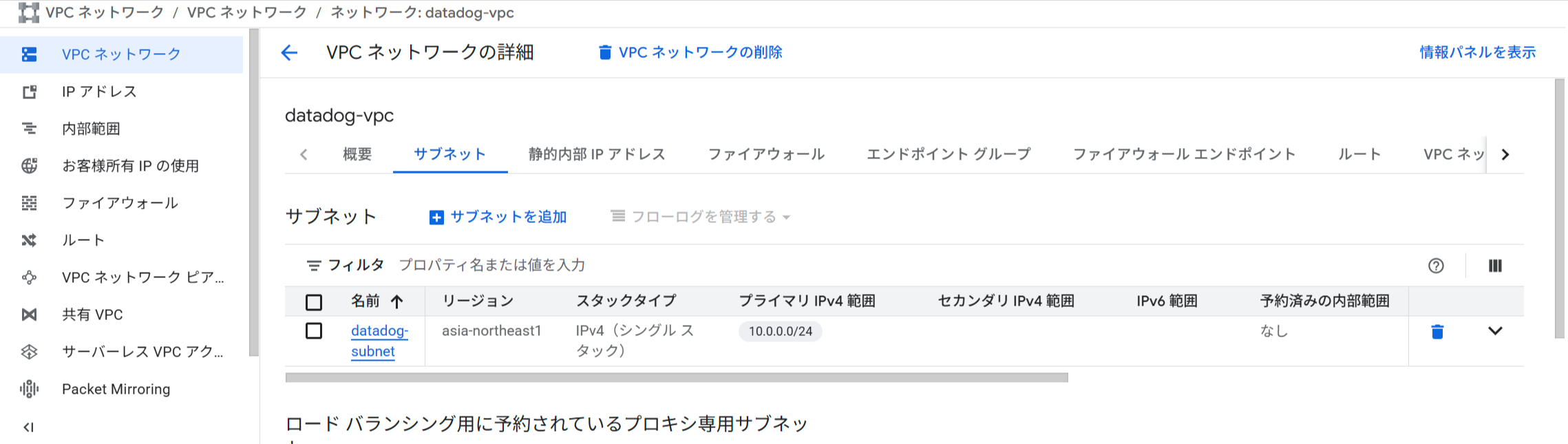The height and width of the screenshot is (444, 1568).
Task: Open Packet Mirroring in the sidebar
Action: (116, 389)
